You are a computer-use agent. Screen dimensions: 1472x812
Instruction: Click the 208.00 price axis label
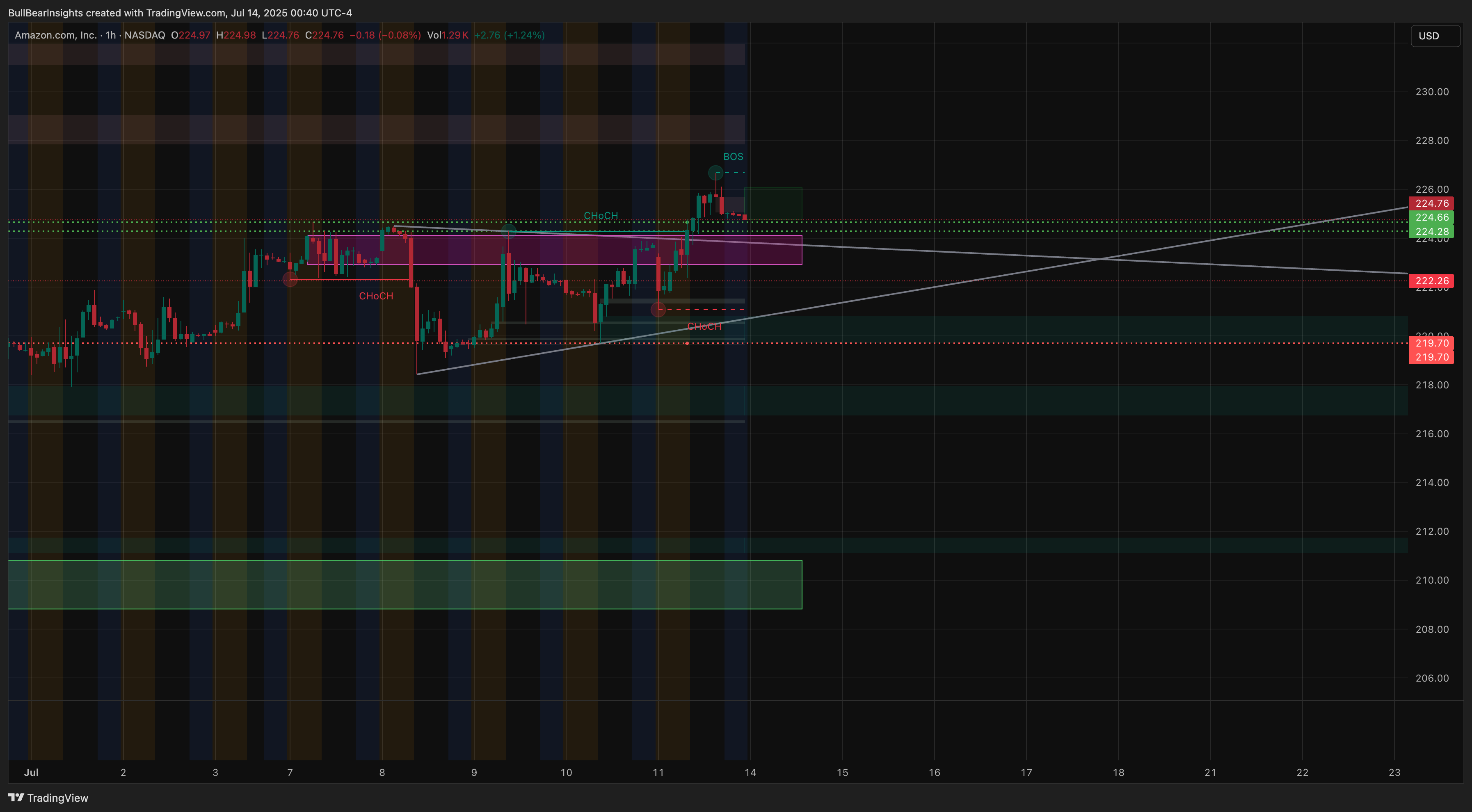1431,629
